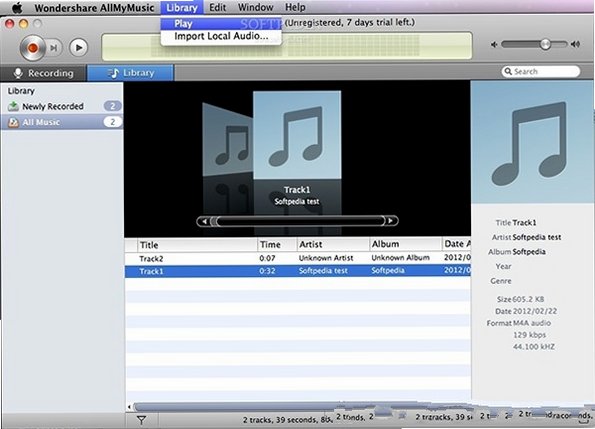Click the Unknown Album cell
The height and width of the screenshot is (429, 595).
pos(400,258)
